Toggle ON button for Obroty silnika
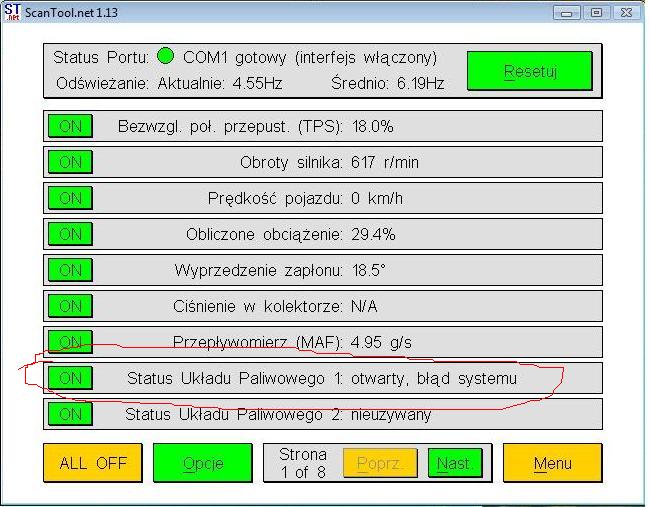Screen dimensions: 650x507 click(70, 162)
